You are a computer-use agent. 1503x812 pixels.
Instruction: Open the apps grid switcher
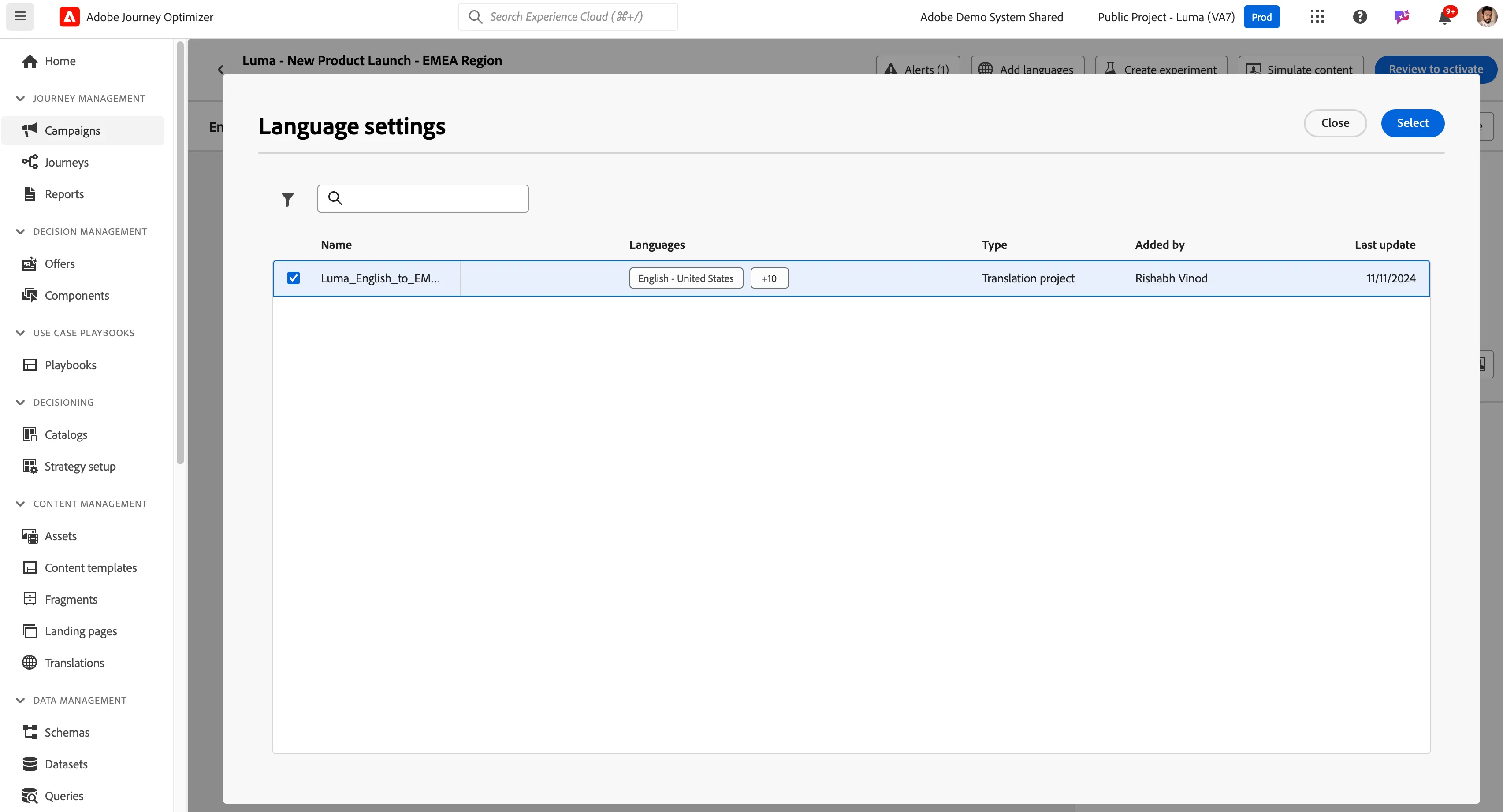[1317, 17]
